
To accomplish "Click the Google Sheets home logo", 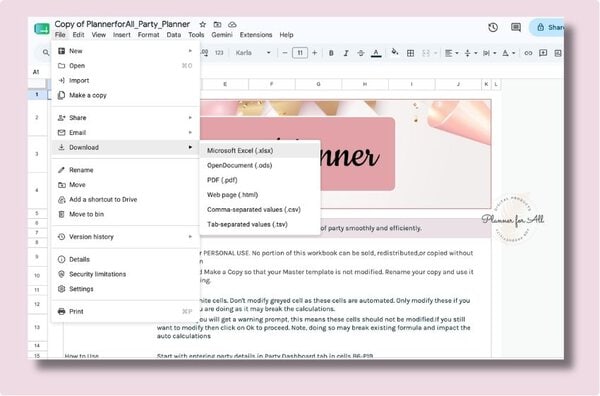I will (x=42, y=29).
